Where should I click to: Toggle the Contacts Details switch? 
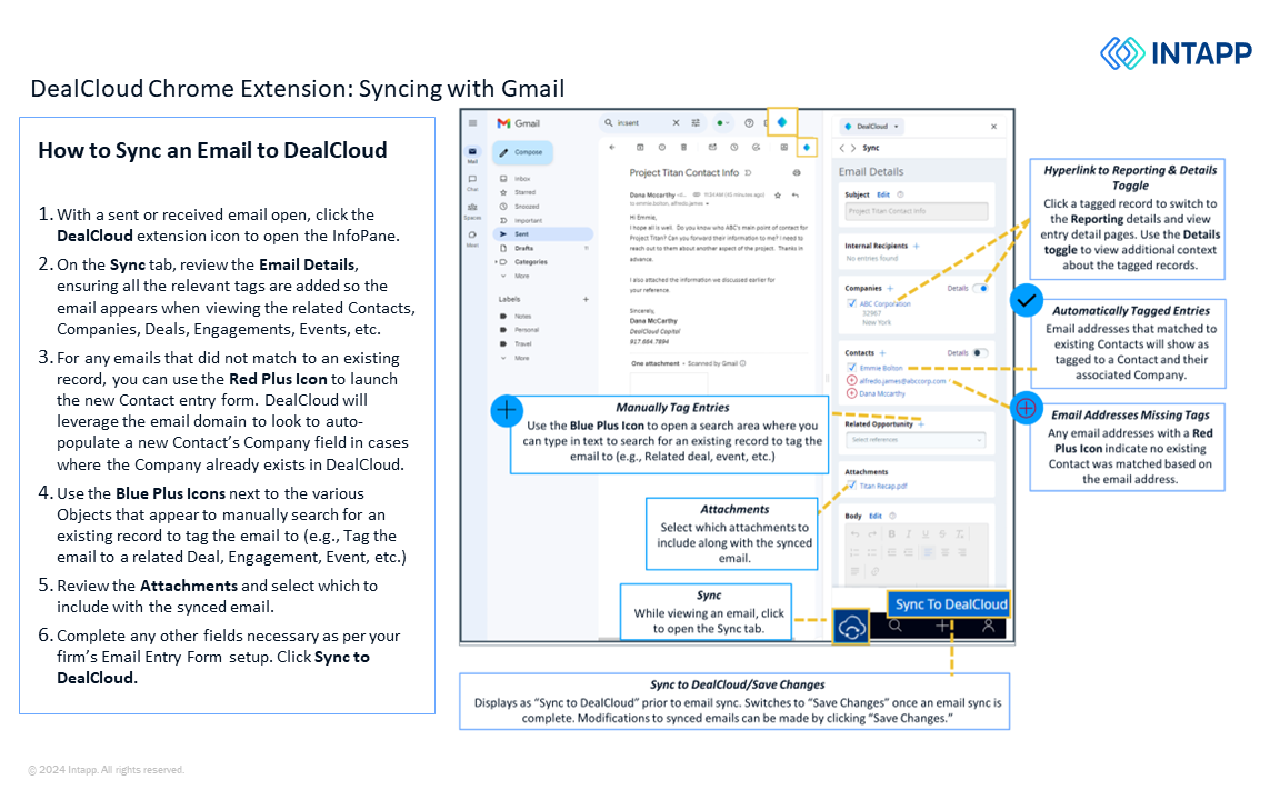[x=980, y=353]
